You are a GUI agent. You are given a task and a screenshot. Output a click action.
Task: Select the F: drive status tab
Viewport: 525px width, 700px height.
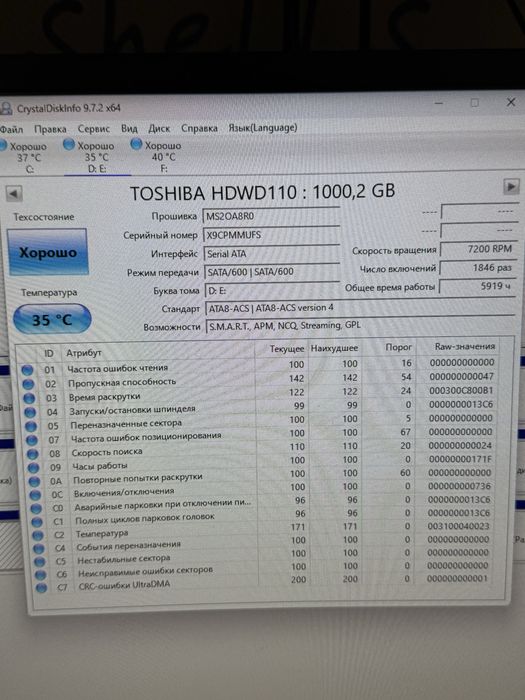158,156
